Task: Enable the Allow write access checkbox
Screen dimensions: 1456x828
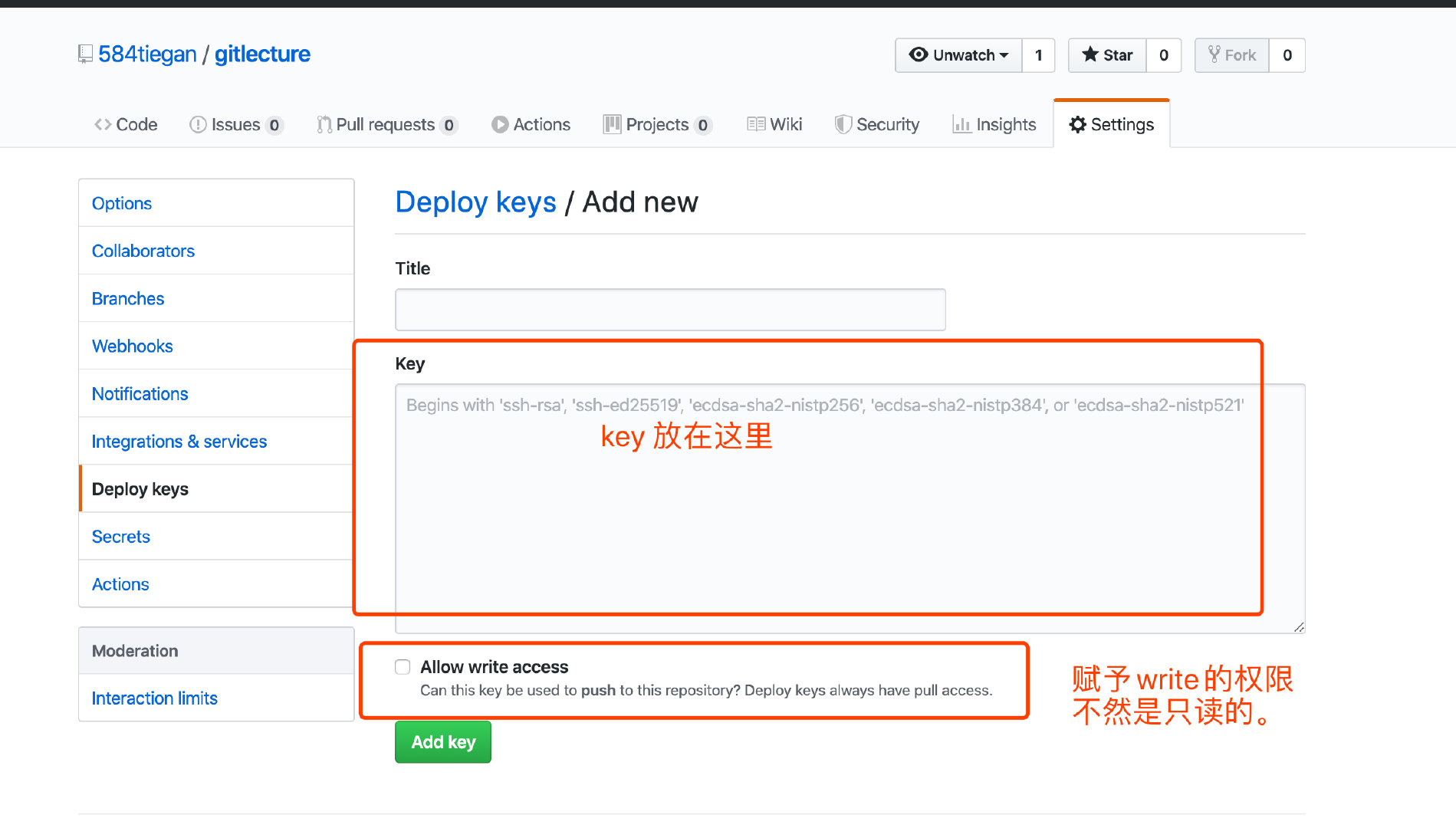Action: click(x=403, y=667)
